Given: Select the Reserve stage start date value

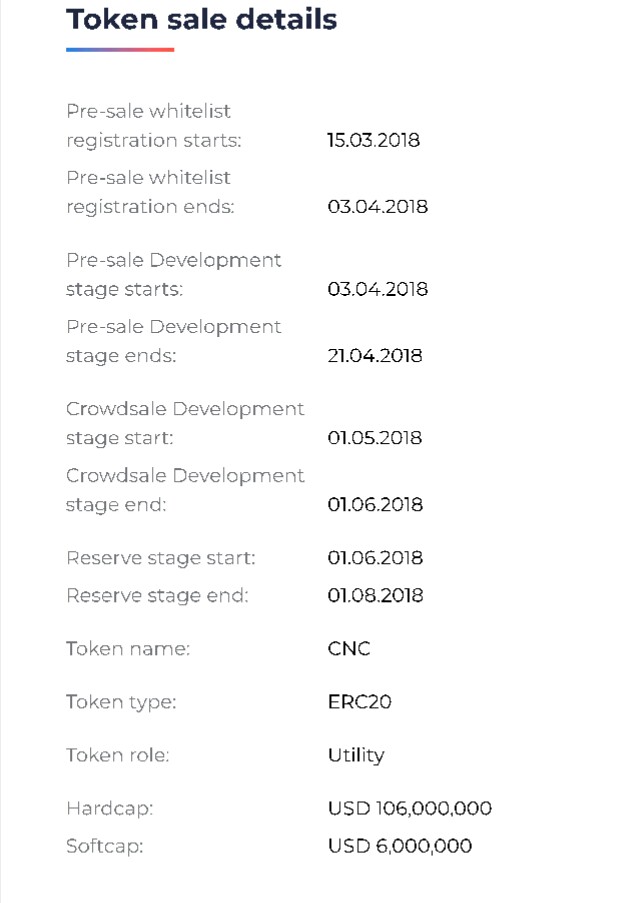Looking at the screenshot, I should [375, 558].
